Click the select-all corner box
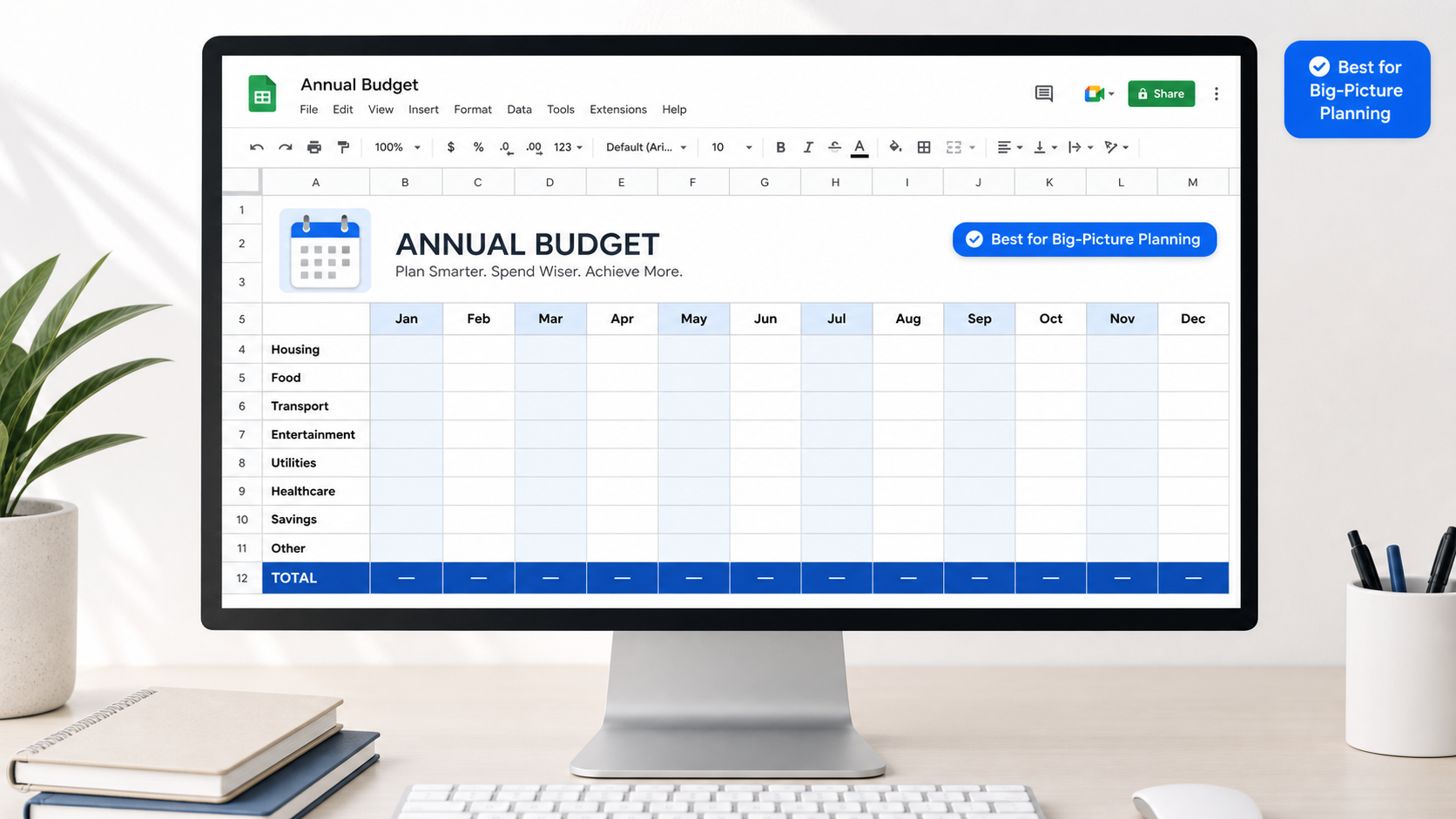This screenshot has width=1456, height=819. pyautogui.click(x=241, y=182)
